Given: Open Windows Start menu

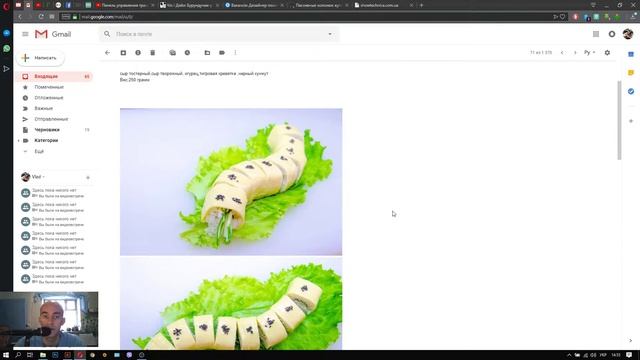Looking at the screenshot, I should click(x=6, y=355).
